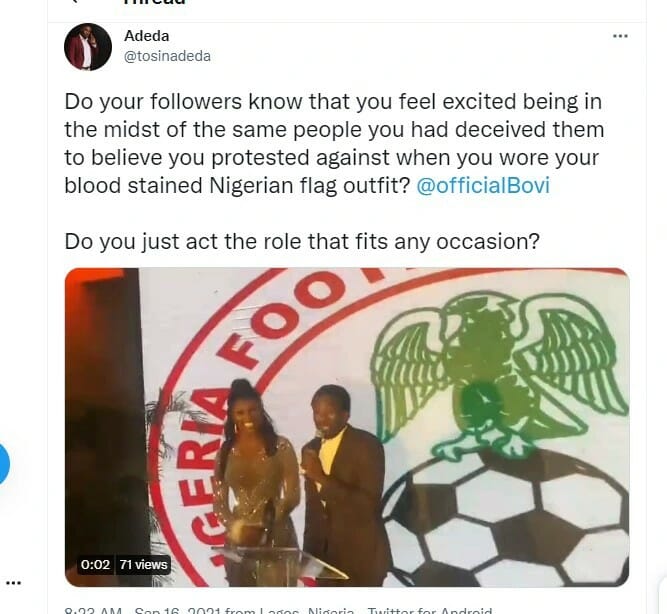Visit the @tosinadeda handle profile
Image resolution: width=667 pixels, height=614 pixels.
tap(167, 56)
